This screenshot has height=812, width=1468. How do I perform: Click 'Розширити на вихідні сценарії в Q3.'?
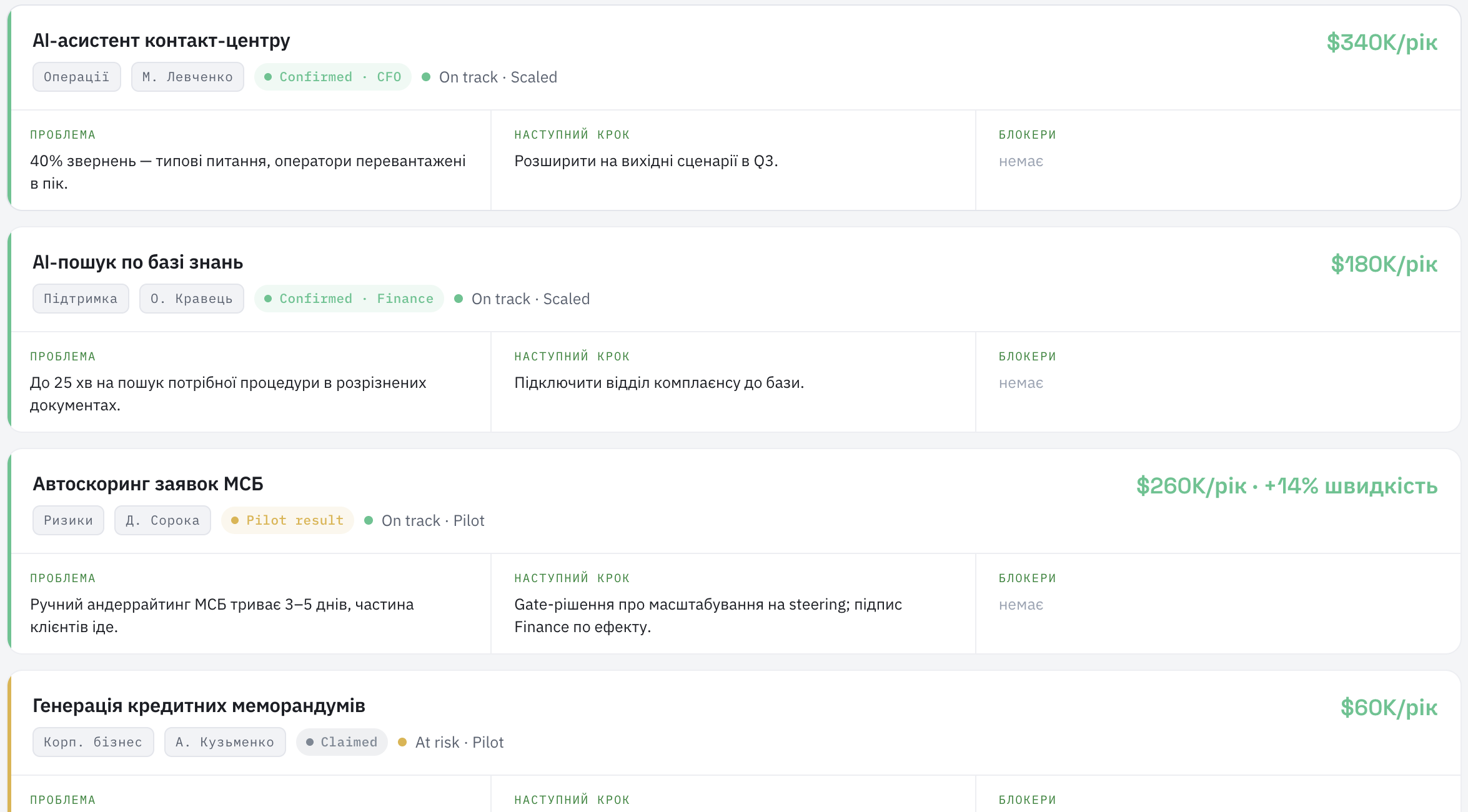(646, 161)
